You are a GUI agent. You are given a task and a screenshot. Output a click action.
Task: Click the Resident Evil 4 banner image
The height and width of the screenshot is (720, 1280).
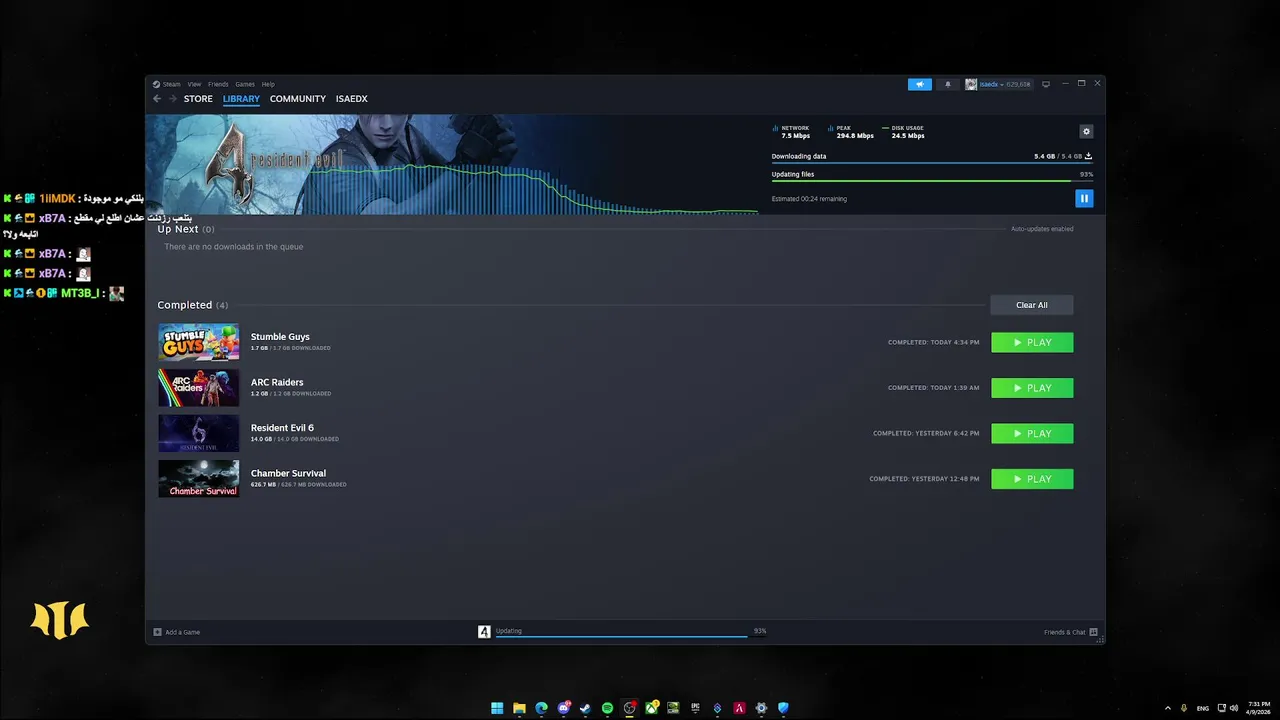click(x=452, y=164)
